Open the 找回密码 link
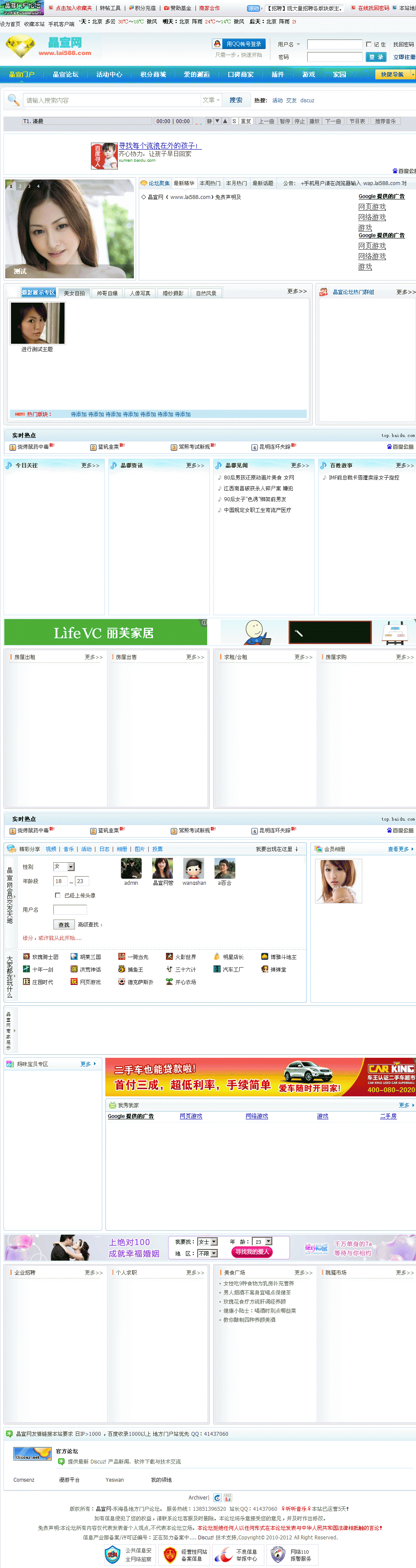The height and width of the screenshot is (1568, 416). 403,45
